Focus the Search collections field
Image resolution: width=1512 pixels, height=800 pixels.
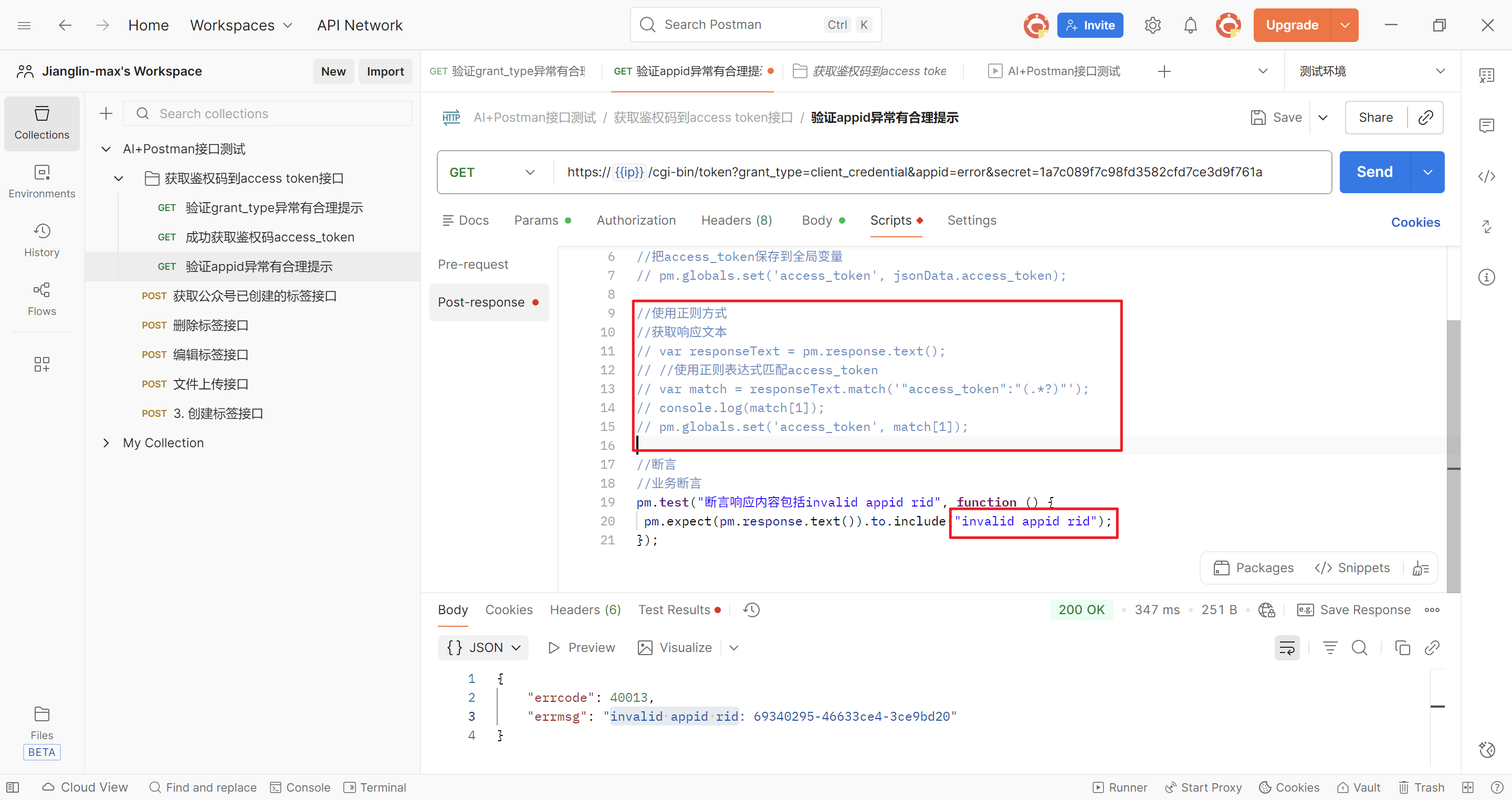tap(268, 113)
